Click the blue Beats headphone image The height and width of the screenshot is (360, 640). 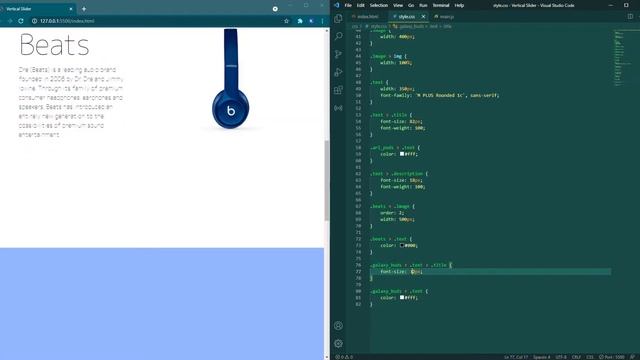tap(230, 78)
